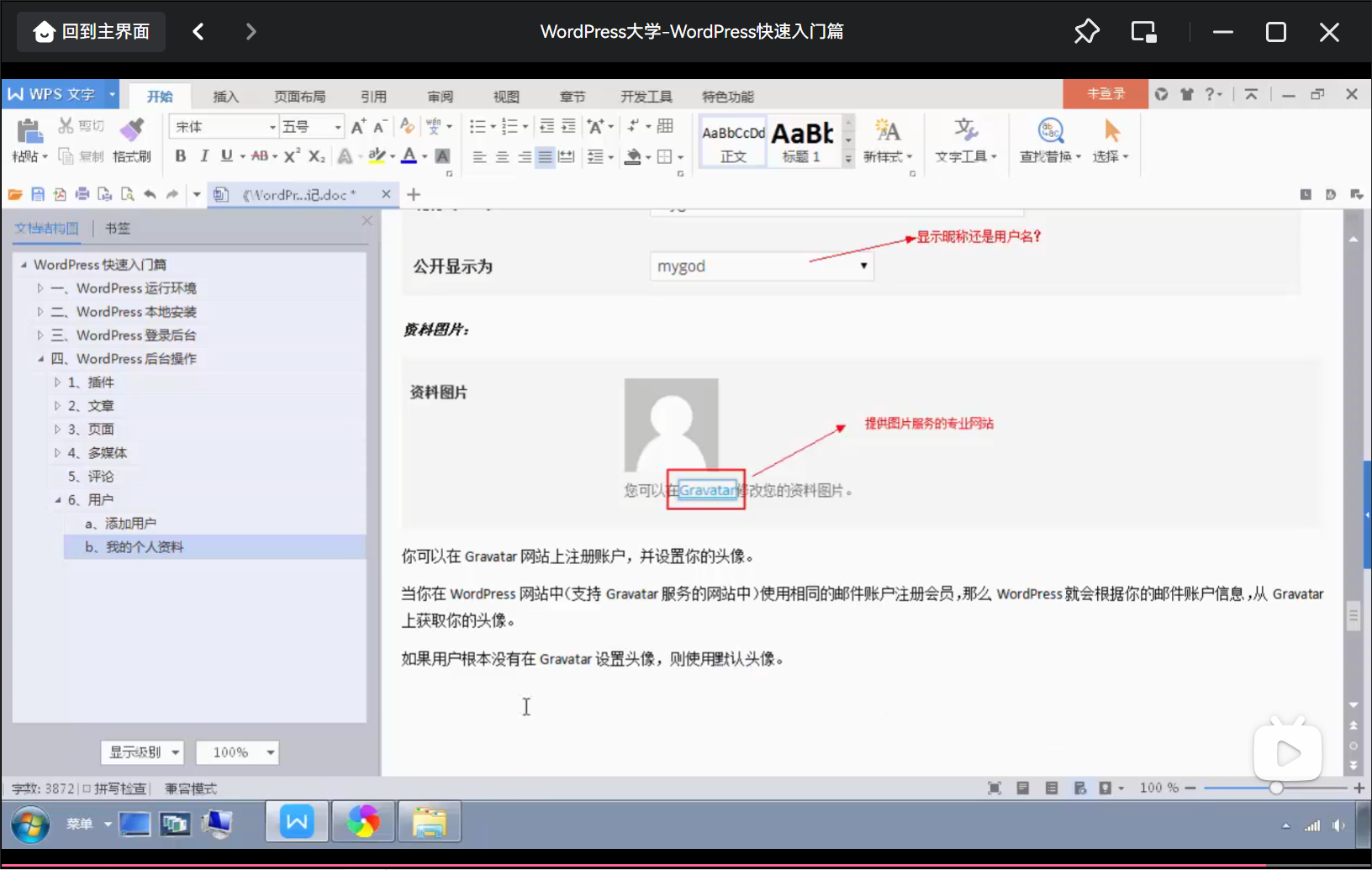
Task: Open the 审阅 ribbon tab
Action: [x=440, y=97]
